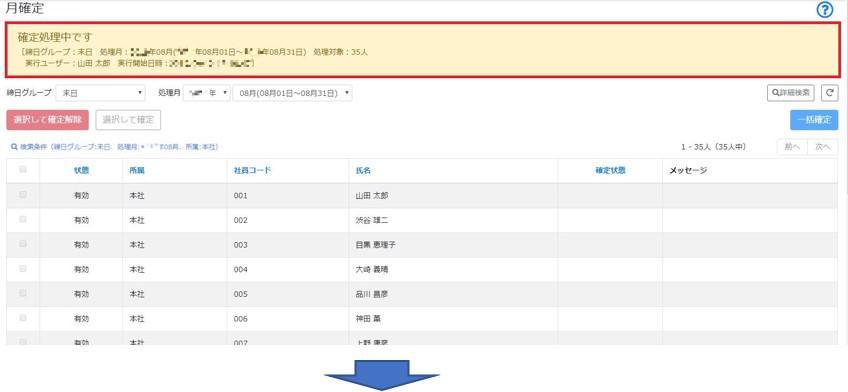848x392 pixels.
Task: Click the メッセージ column header
Action: 688,170
